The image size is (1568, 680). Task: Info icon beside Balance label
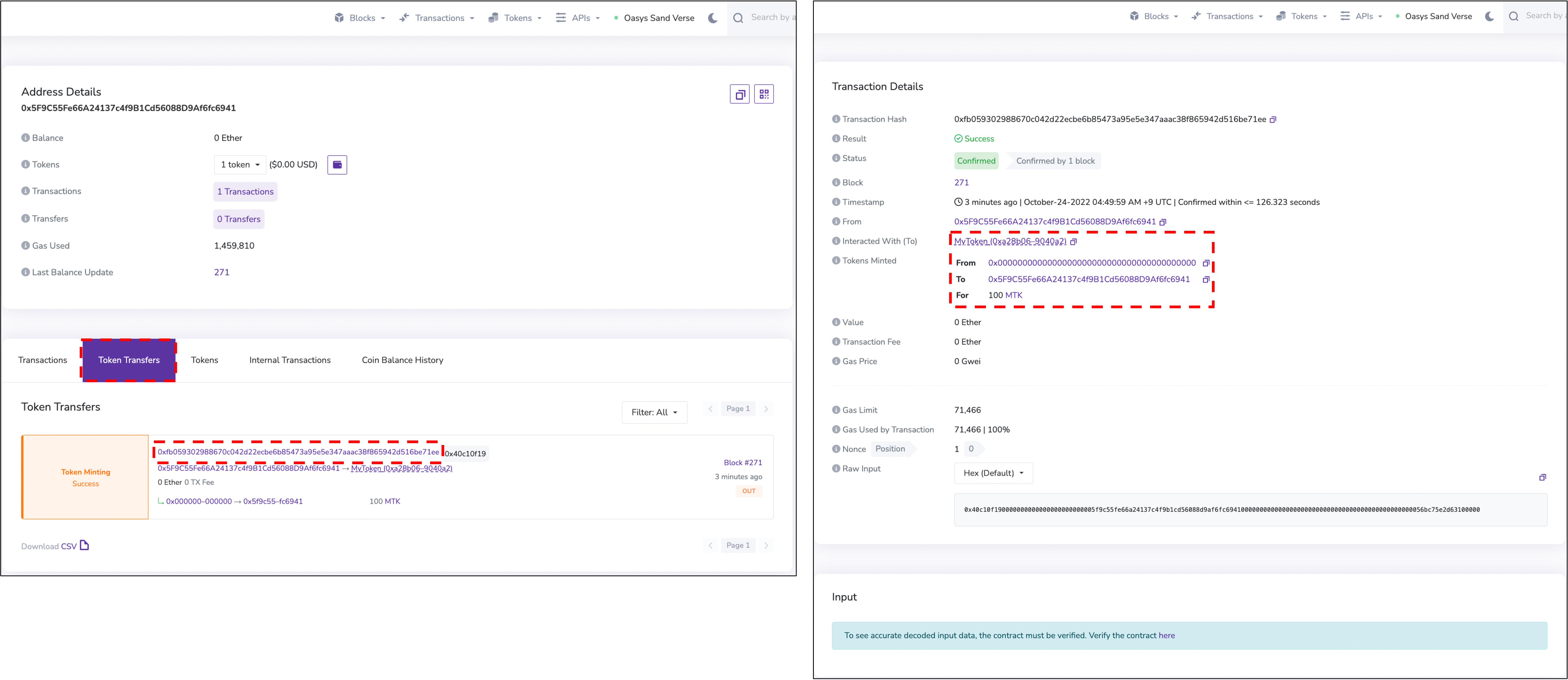[26, 138]
